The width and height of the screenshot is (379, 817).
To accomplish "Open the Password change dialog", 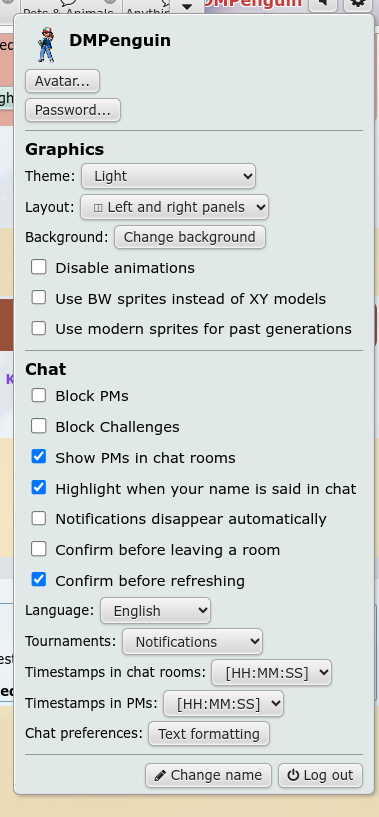I will coord(72,110).
